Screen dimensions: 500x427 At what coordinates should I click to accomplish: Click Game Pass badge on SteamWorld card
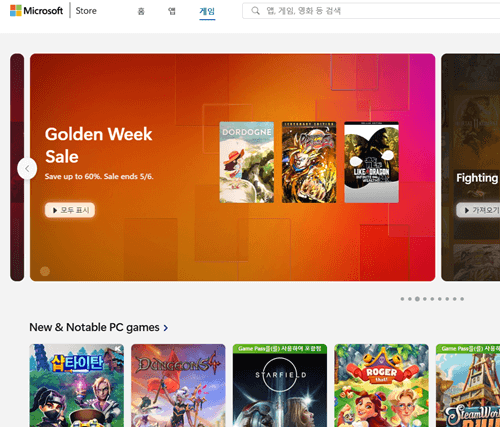pyautogui.click(x=468, y=349)
